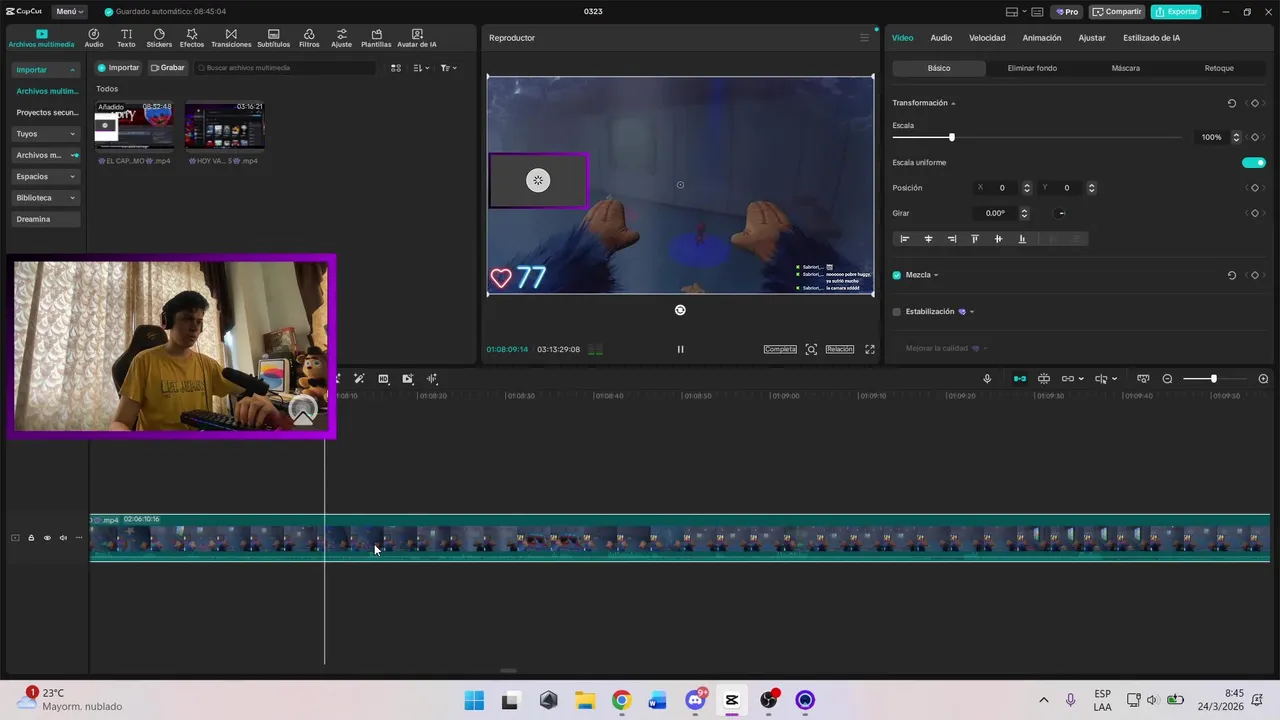The image size is (1280, 720).
Task: Open the Stickers panel
Action: point(159,38)
